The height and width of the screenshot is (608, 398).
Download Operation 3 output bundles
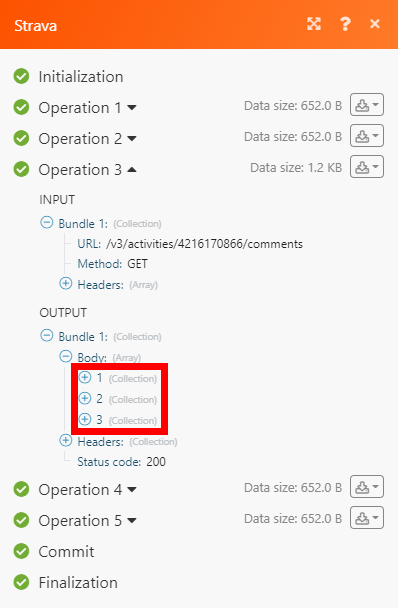(367, 167)
